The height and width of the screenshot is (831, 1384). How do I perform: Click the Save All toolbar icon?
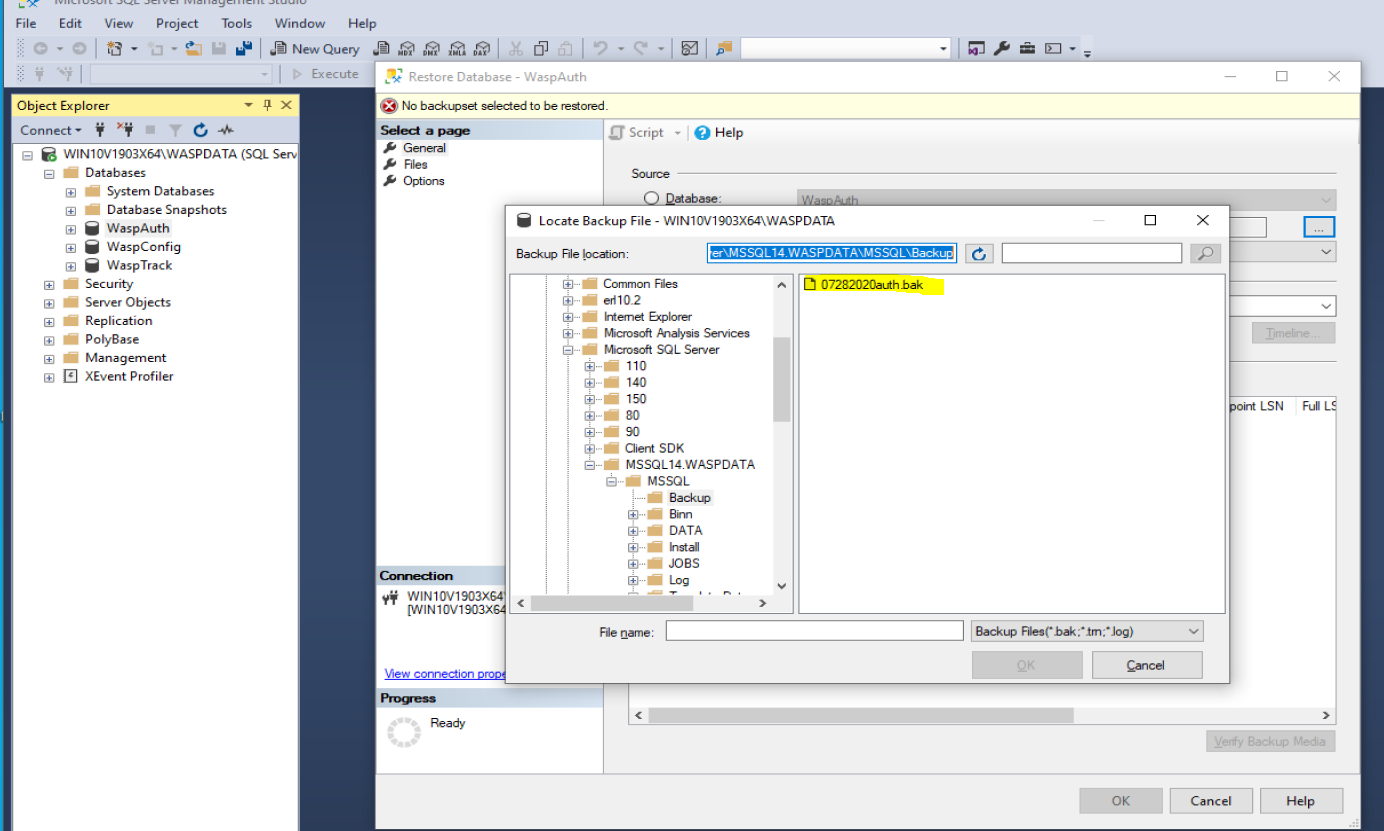point(243,49)
